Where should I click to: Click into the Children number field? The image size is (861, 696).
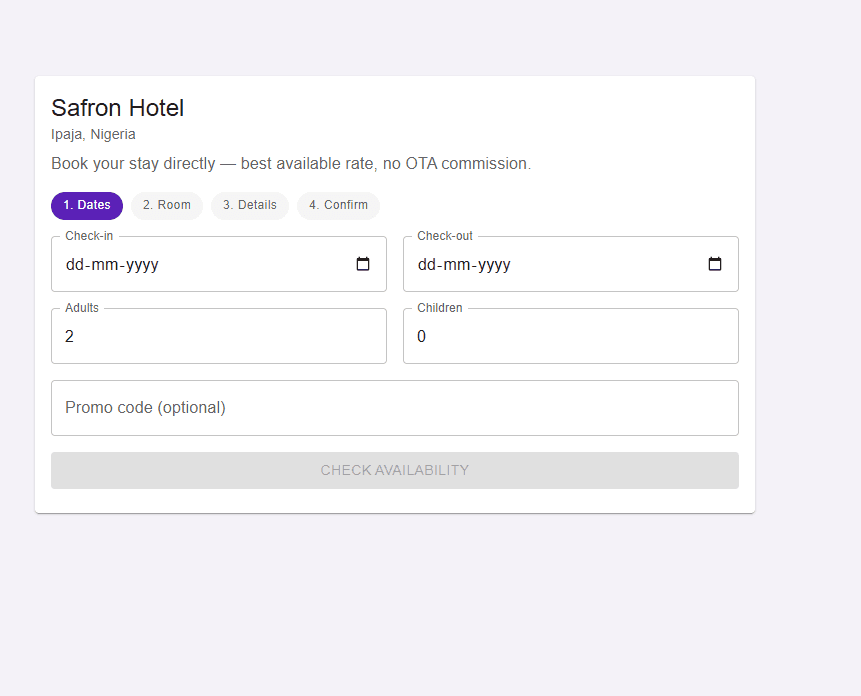tap(571, 336)
